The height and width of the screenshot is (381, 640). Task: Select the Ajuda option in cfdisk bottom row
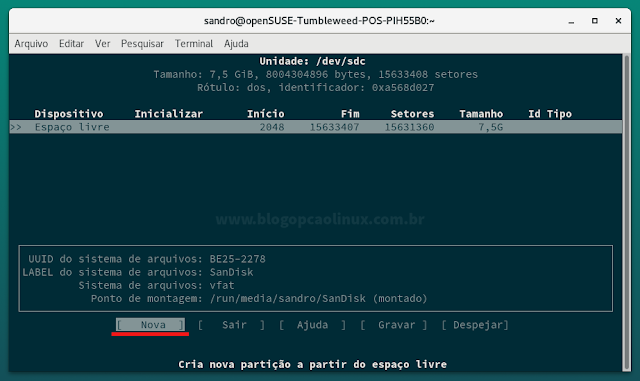(x=313, y=325)
